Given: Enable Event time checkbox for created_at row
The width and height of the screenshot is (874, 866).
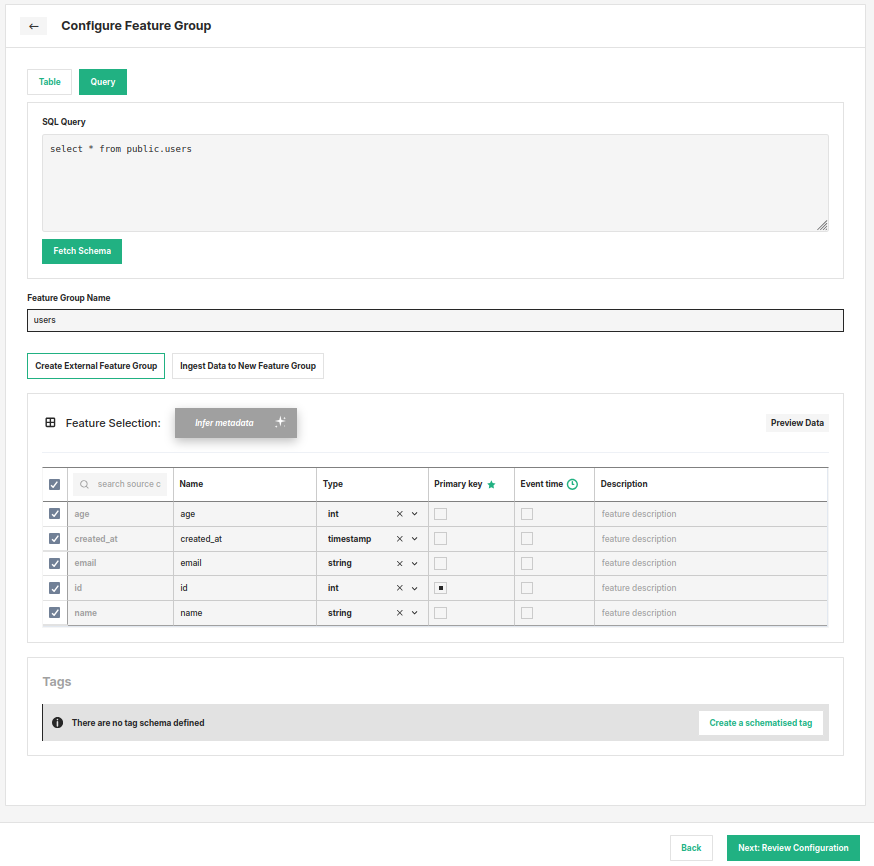Looking at the screenshot, I should point(527,538).
